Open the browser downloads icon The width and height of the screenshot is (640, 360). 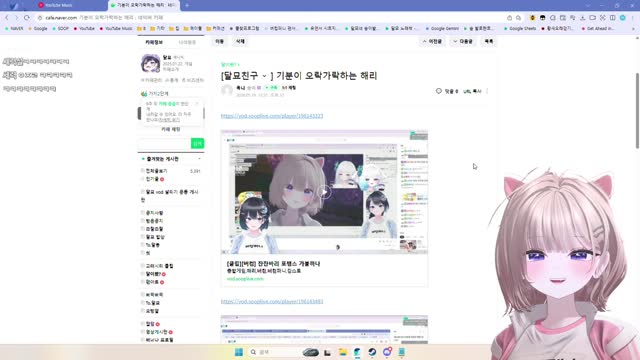582,18
